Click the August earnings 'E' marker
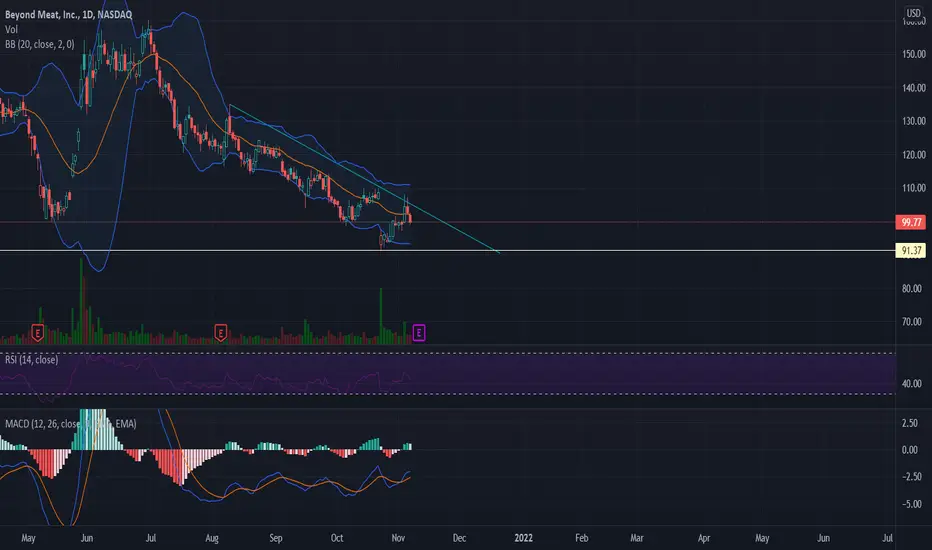932x550 pixels. [x=221, y=333]
